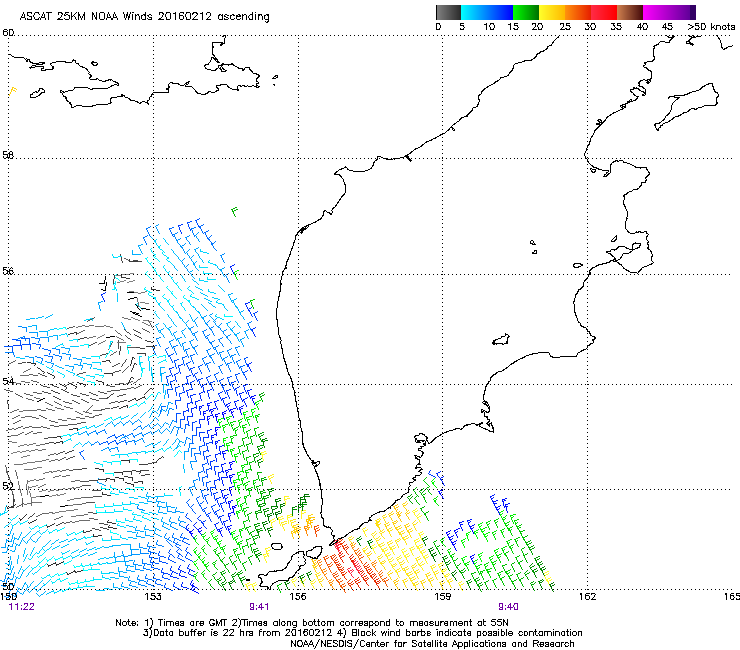
Task: Click the purple swath time "11:22"
Action: pyautogui.click(x=22, y=607)
